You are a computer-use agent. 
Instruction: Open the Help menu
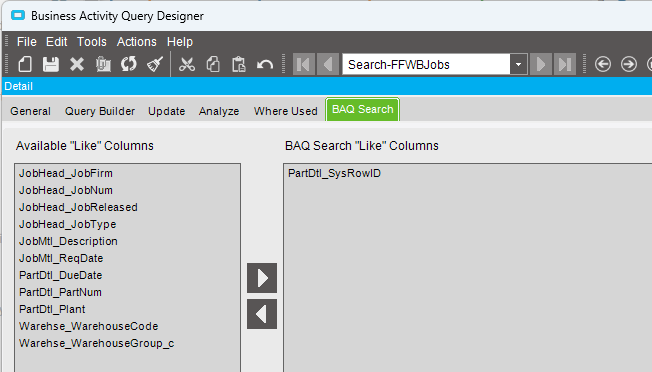point(180,42)
